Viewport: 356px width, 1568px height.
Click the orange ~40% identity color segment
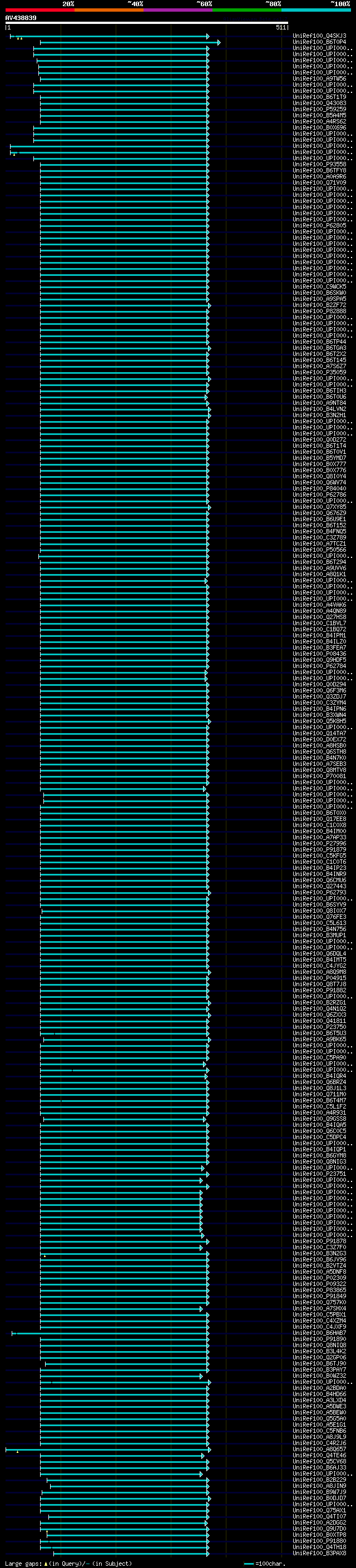tap(109, 10)
